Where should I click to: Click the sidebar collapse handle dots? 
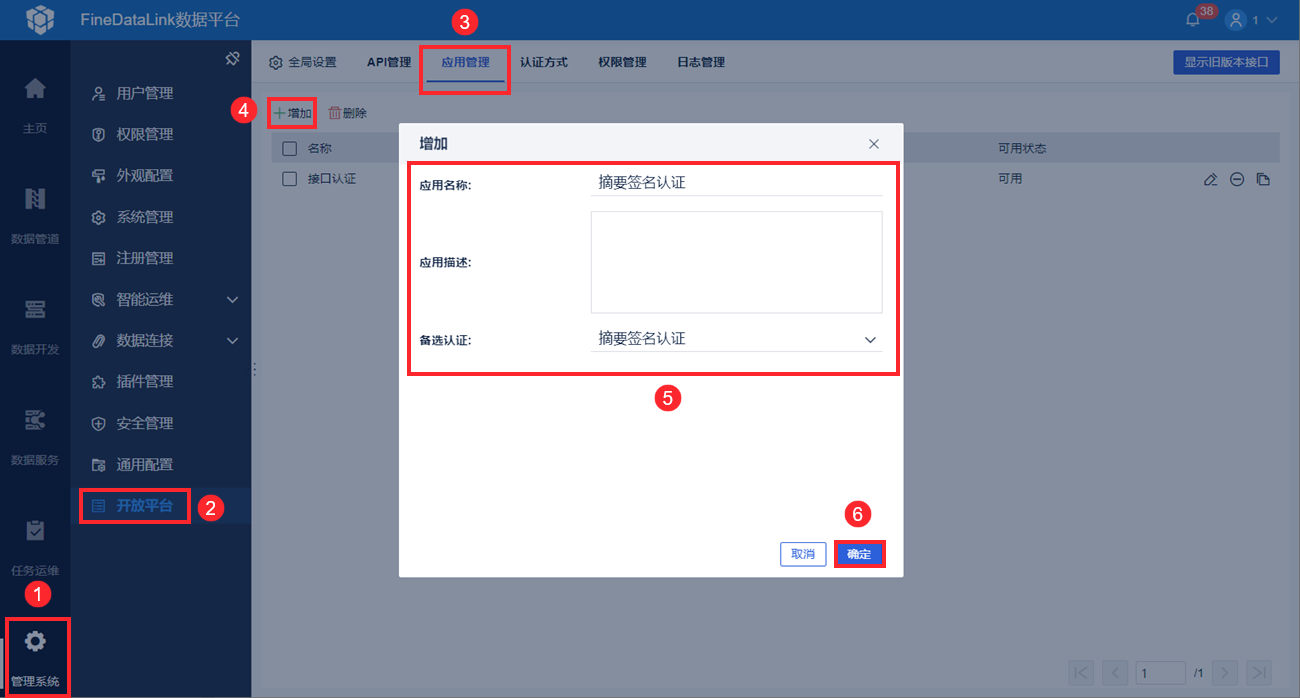pyautogui.click(x=255, y=369)
